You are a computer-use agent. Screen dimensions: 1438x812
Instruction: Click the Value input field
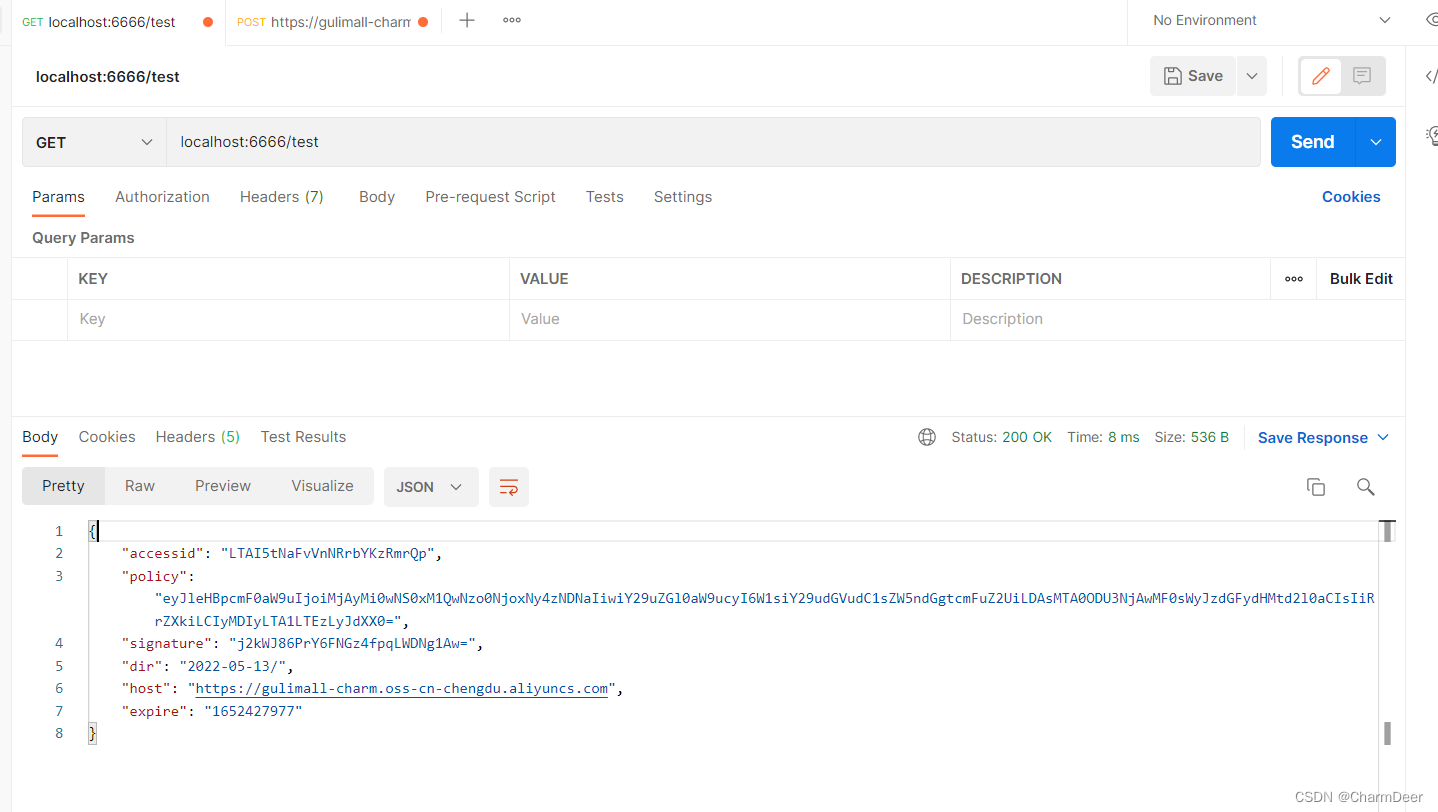(x=729, y=319)
